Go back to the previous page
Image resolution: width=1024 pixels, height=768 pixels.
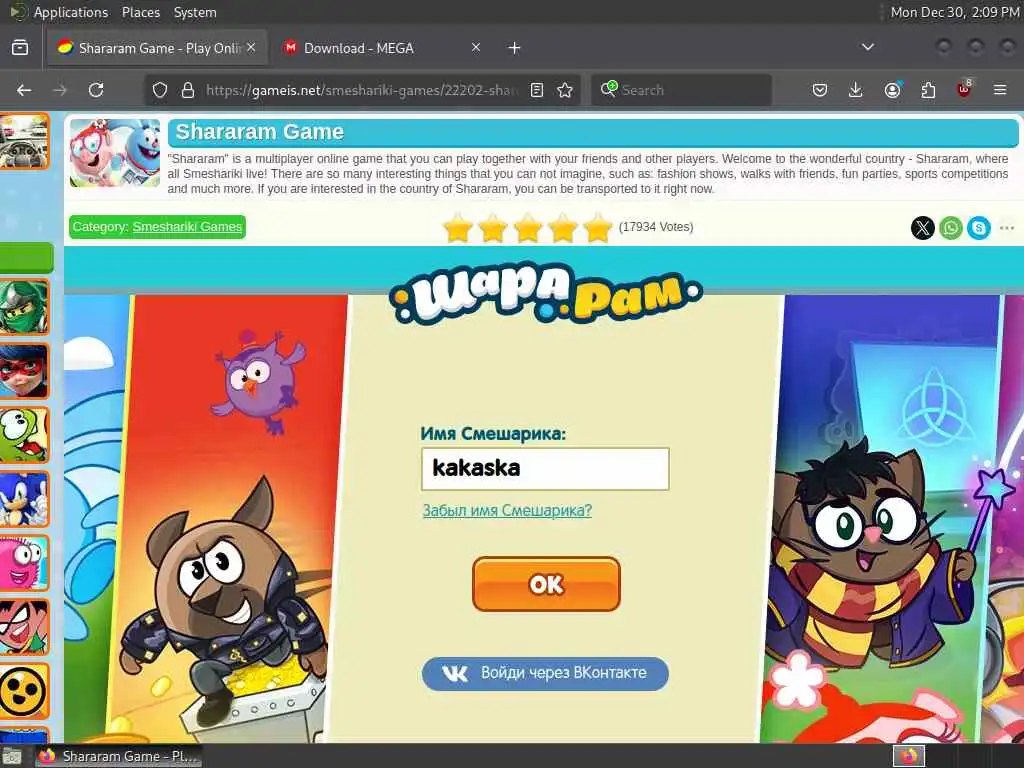[24, 90]
